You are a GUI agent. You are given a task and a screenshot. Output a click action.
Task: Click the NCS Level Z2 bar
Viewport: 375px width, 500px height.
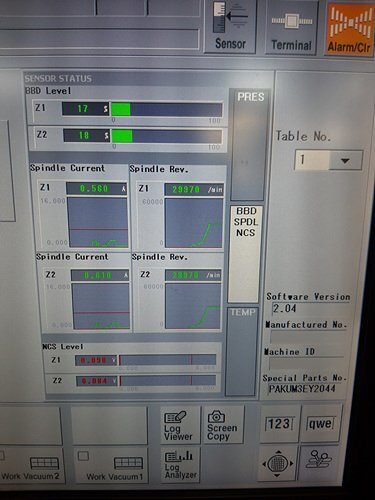pyautogui.click(x=168, y=381)
